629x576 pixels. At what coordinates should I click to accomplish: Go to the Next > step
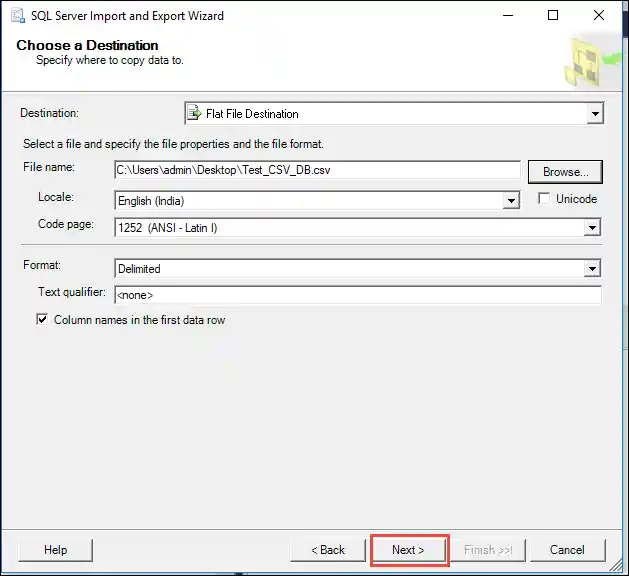point(408,550)
